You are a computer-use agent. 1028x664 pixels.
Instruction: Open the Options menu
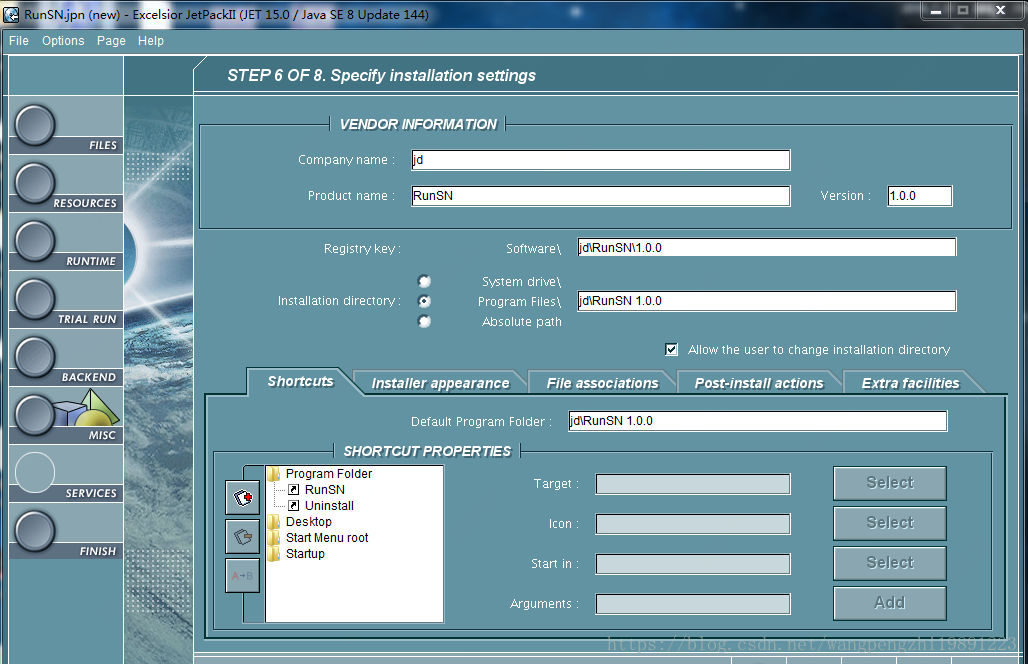pyautogui.click(x=63, y=41)
